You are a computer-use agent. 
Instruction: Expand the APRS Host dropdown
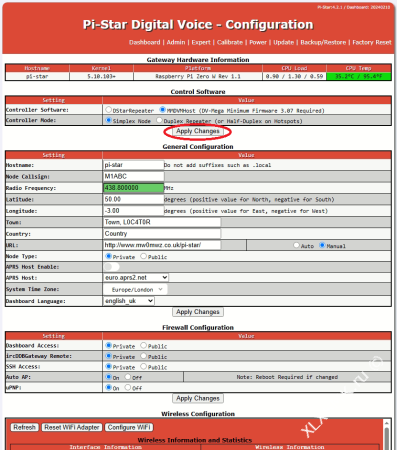tap(136, 277)
